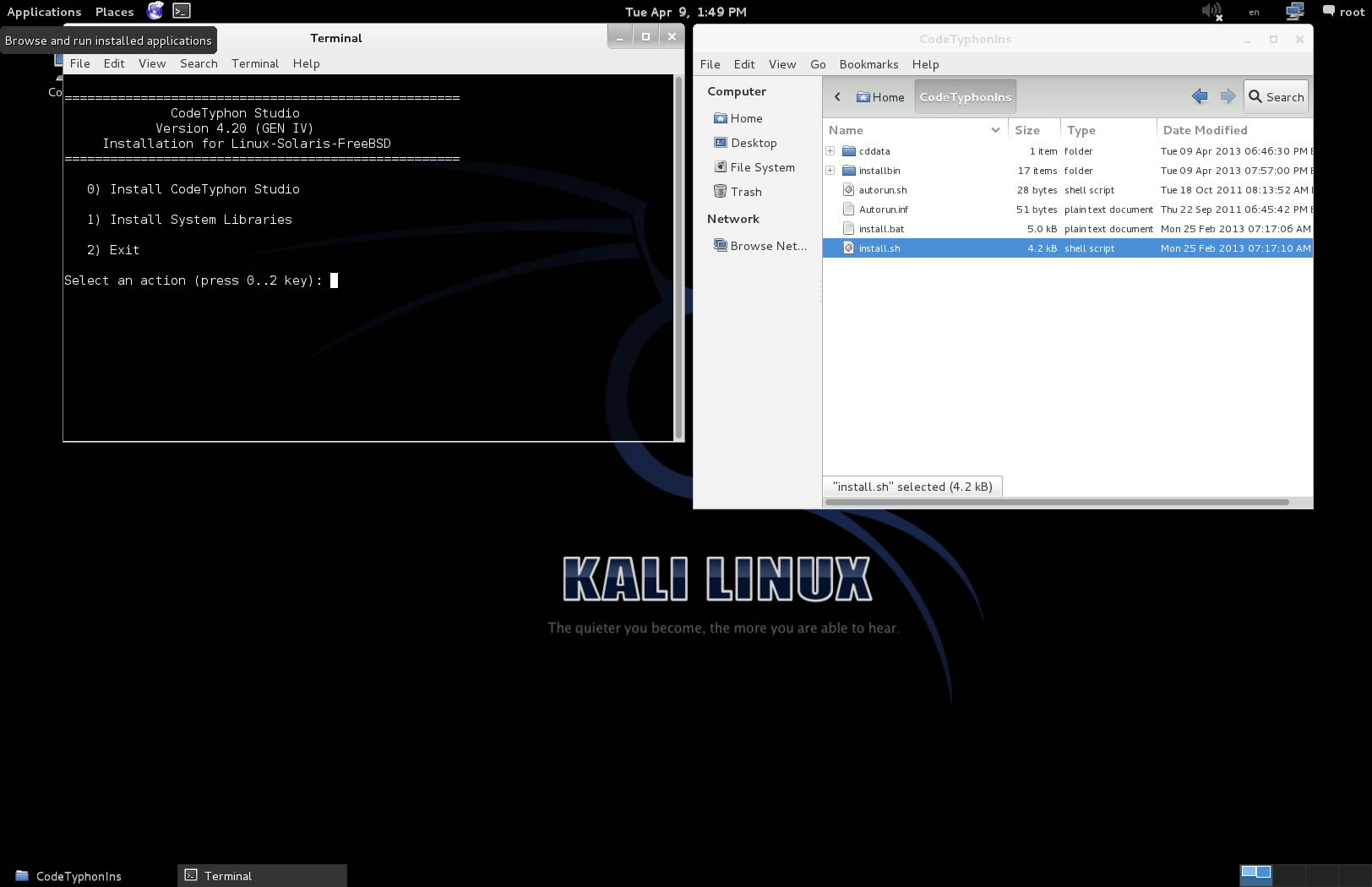Open file manager's Go menu

coord(818,64)
